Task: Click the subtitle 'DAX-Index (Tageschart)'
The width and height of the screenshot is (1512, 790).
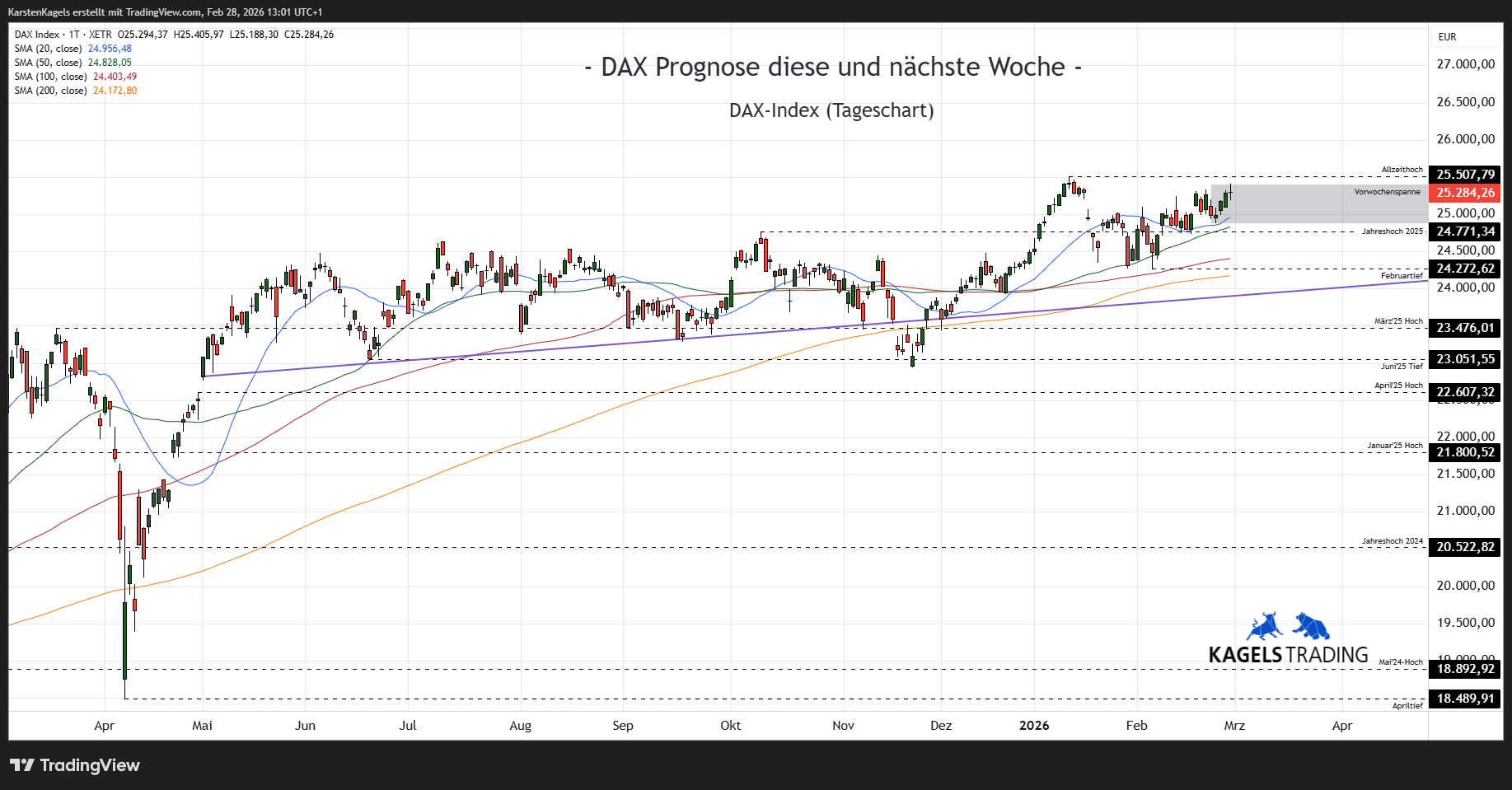Action: (831, 110)
